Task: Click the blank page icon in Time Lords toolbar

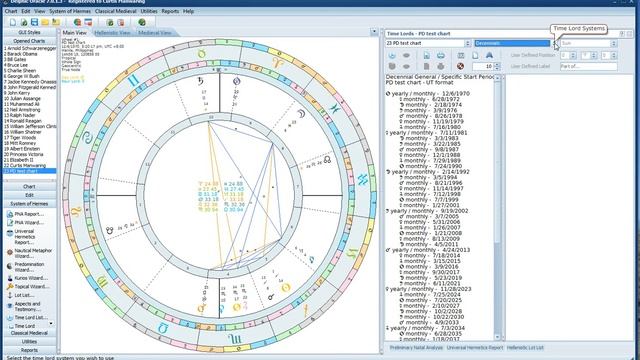Action: 475,55
